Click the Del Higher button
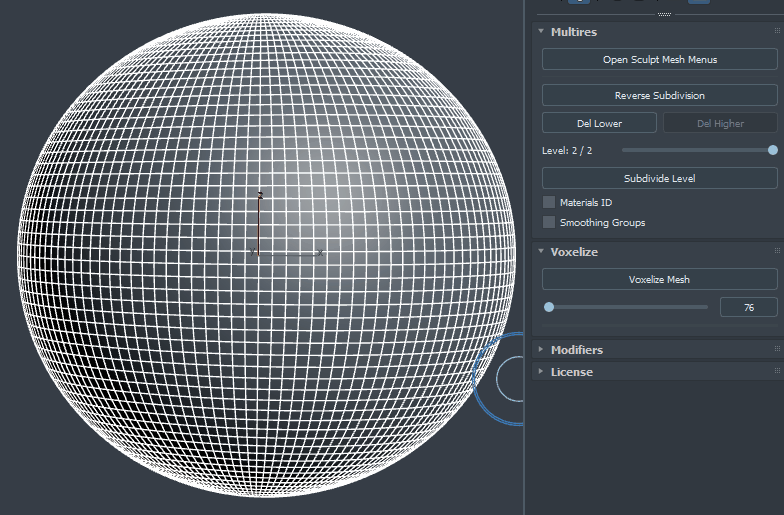 pyautogui.click(x=720, y=123)
